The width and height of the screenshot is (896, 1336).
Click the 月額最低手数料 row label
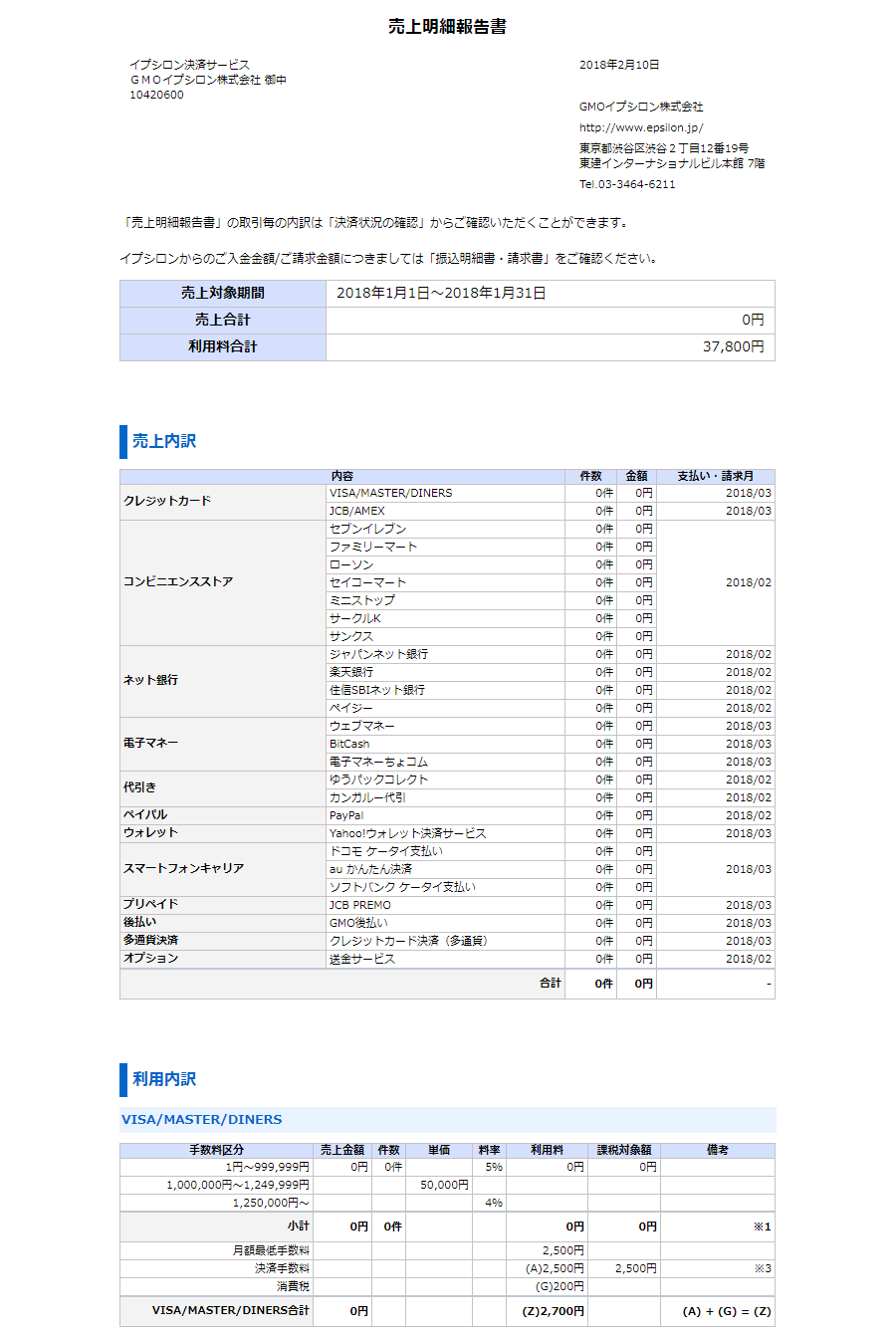click(x=271, y=1250)
